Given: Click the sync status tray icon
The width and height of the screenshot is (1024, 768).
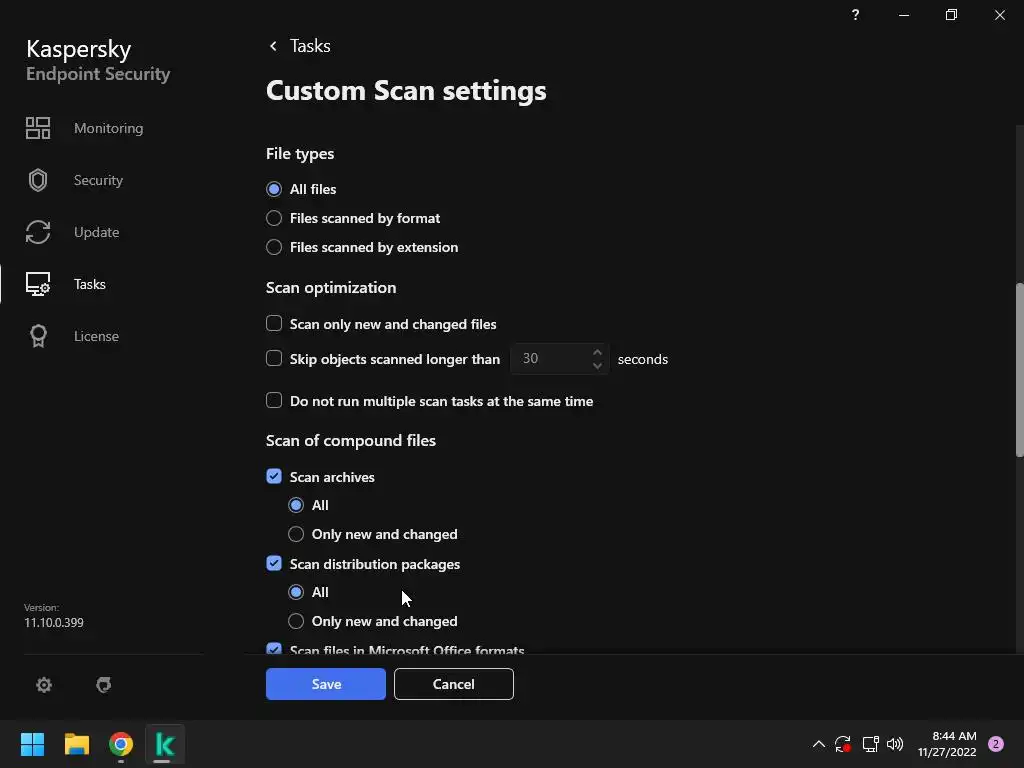Looking at the screenshot, I should 842,744.
